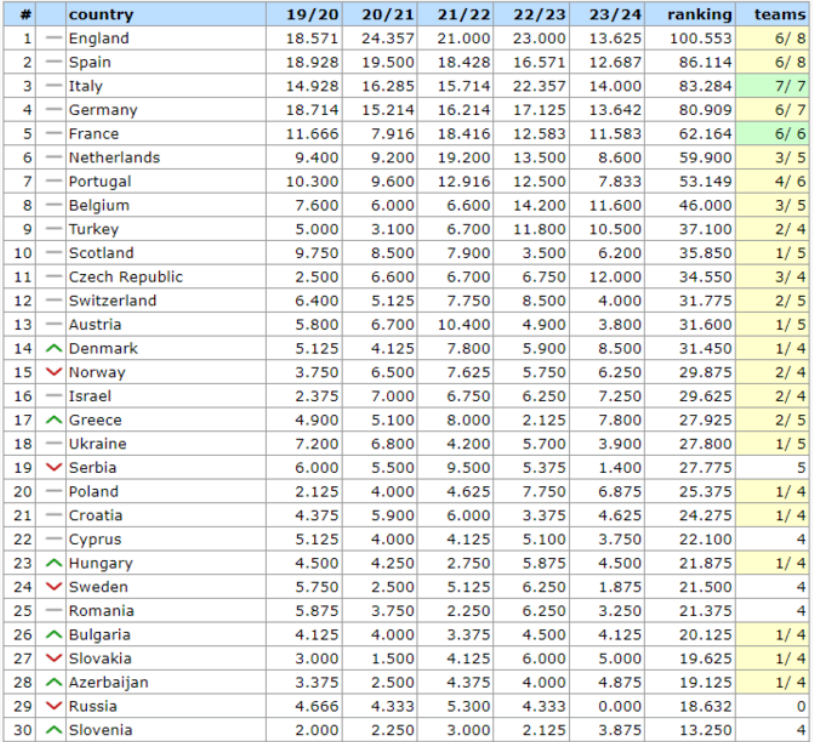Click the 23/24 season column header
This screenshot has width=813, height=742.
coord(607,14)
